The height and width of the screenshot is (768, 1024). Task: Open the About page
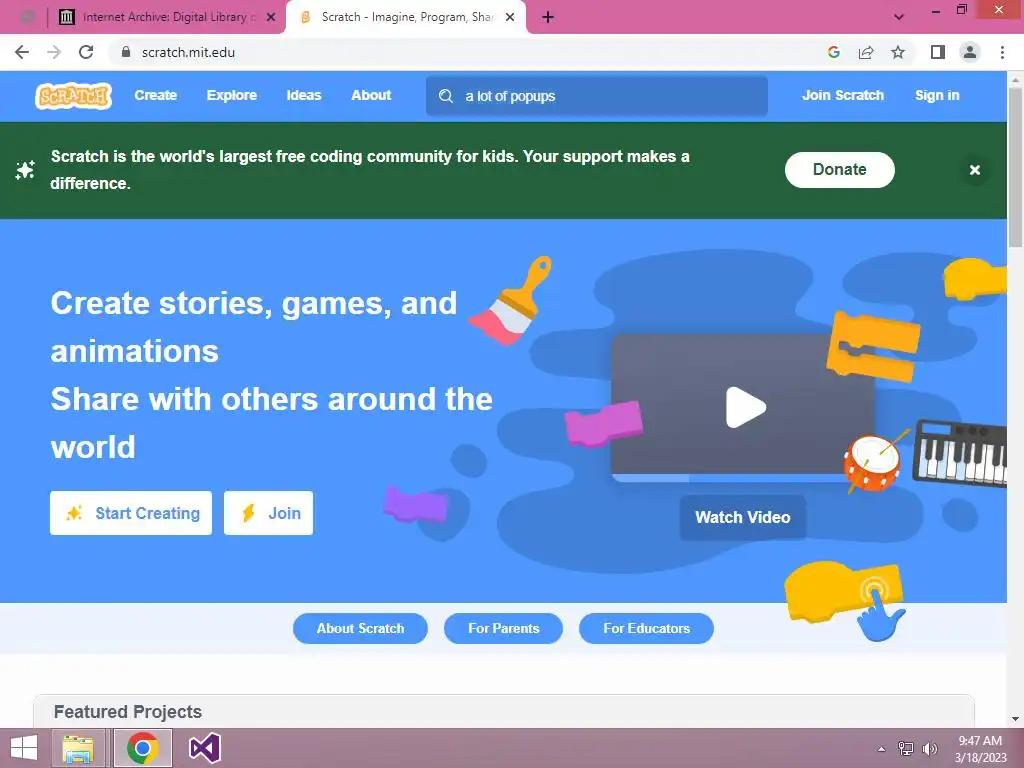[x=371, y=95]
